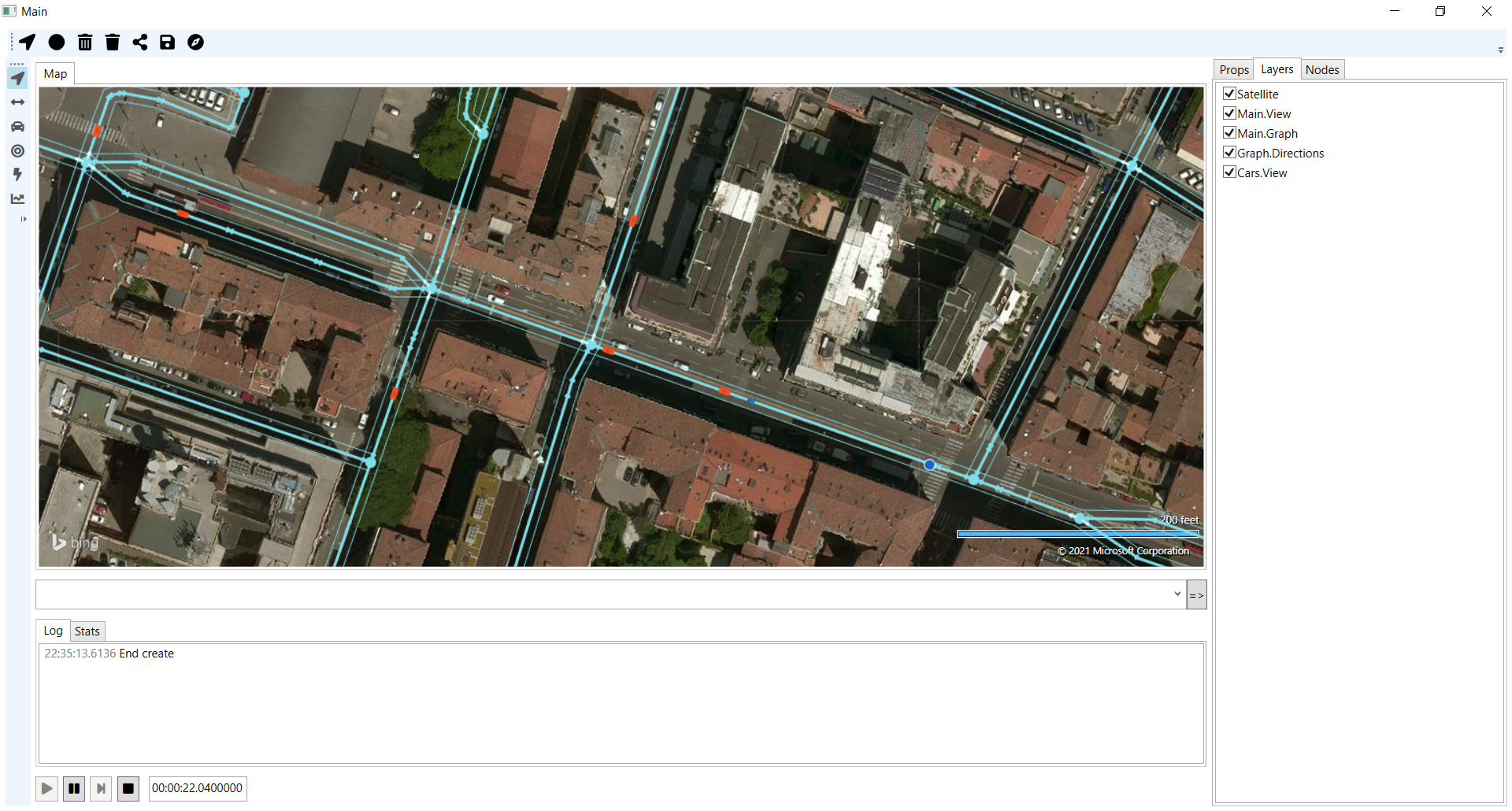This screenshot has width=1512, height=811.
Task: Pause the simulation
Action: pos(74,788)
